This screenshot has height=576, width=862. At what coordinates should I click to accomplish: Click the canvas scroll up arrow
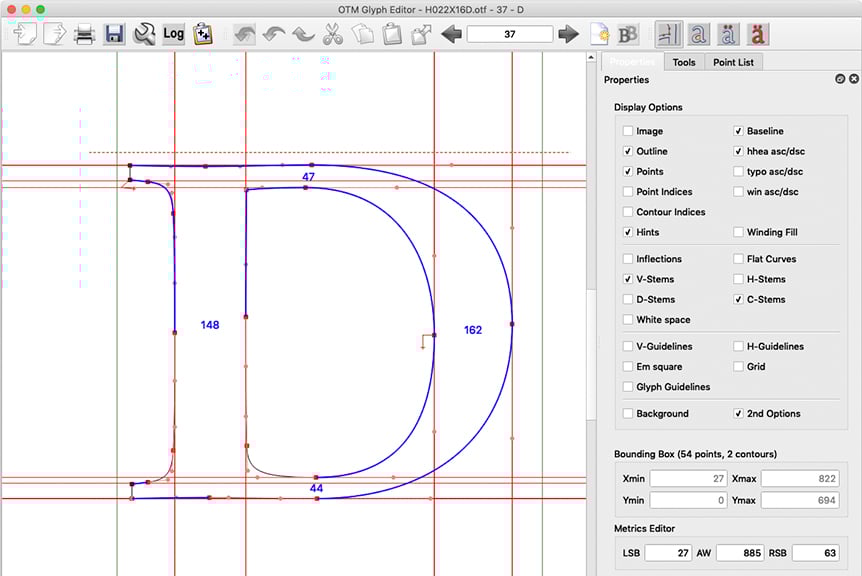point(591,57)
